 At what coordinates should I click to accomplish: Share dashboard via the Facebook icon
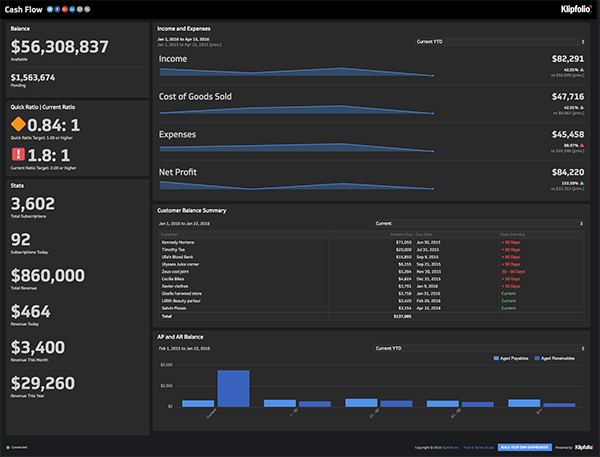[x=57, y=10]
